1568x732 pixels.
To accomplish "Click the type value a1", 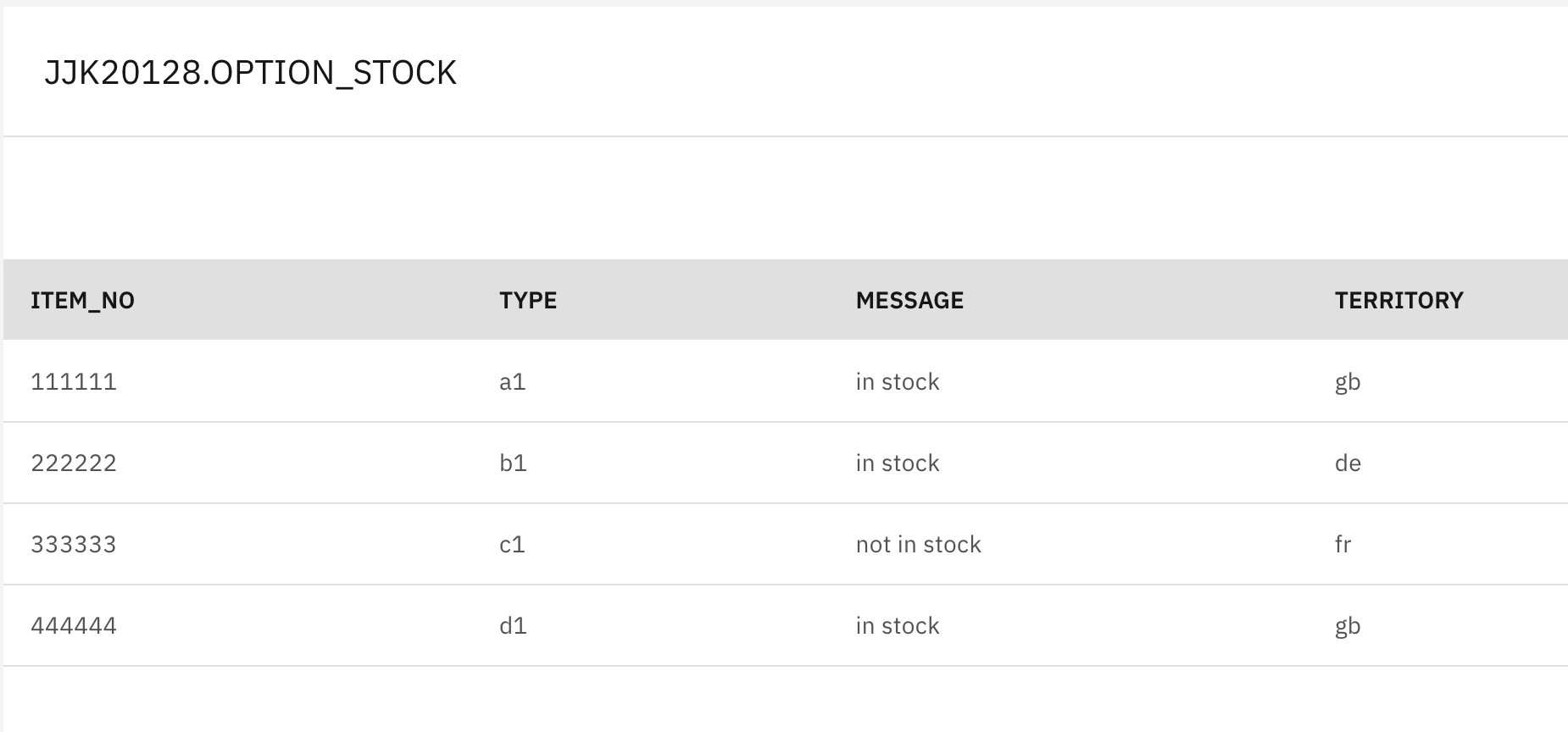I will coord(513,382).
